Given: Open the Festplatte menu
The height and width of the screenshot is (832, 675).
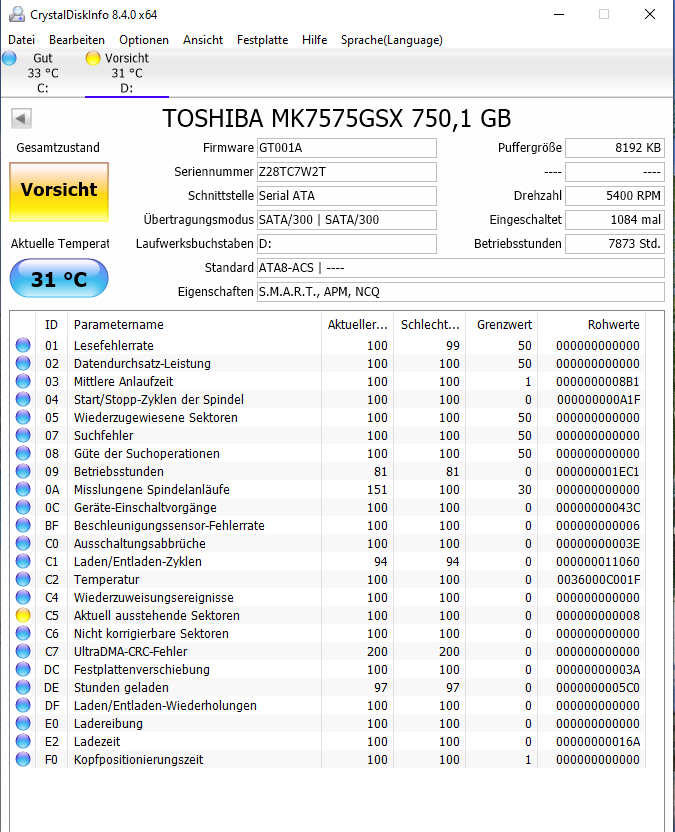Looking at the screenshot, I should (262, 40).
